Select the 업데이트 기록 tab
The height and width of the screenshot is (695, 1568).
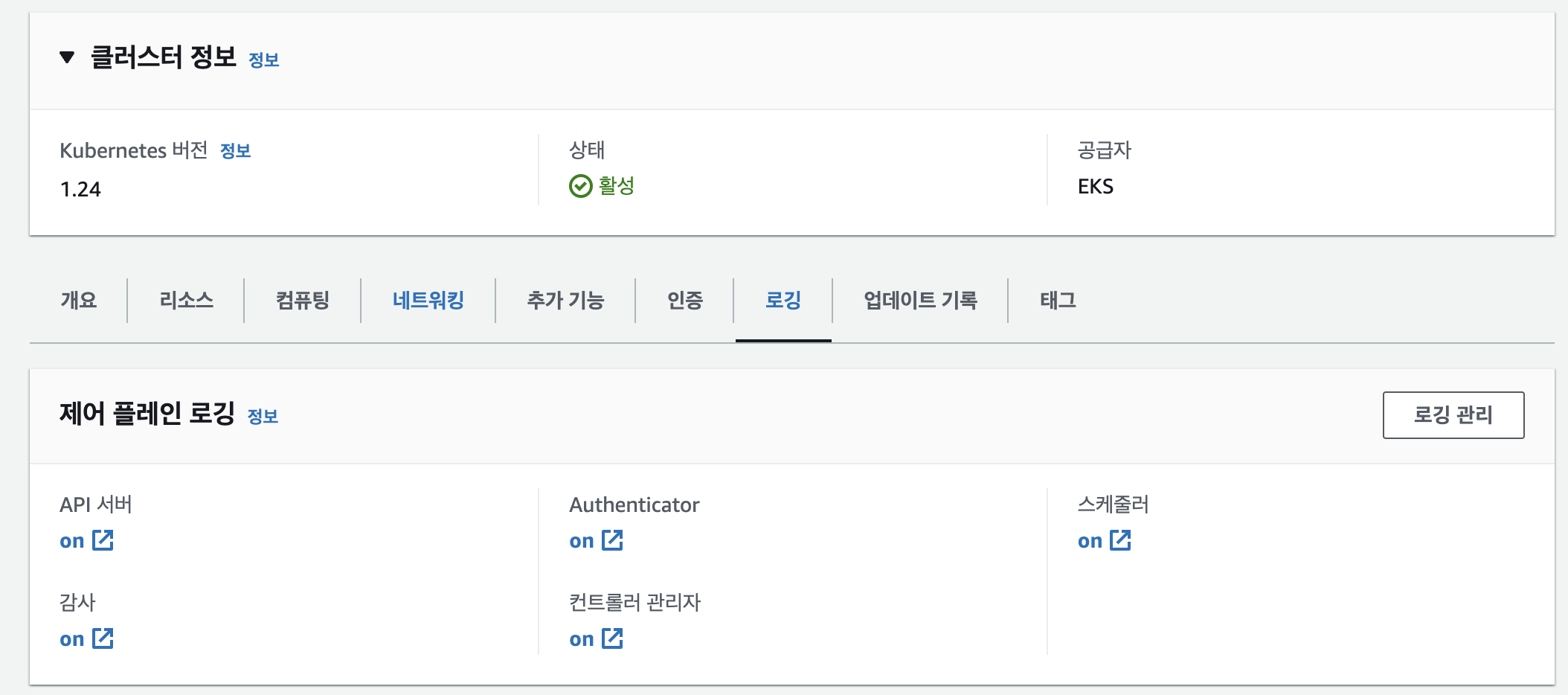point(920,301)
